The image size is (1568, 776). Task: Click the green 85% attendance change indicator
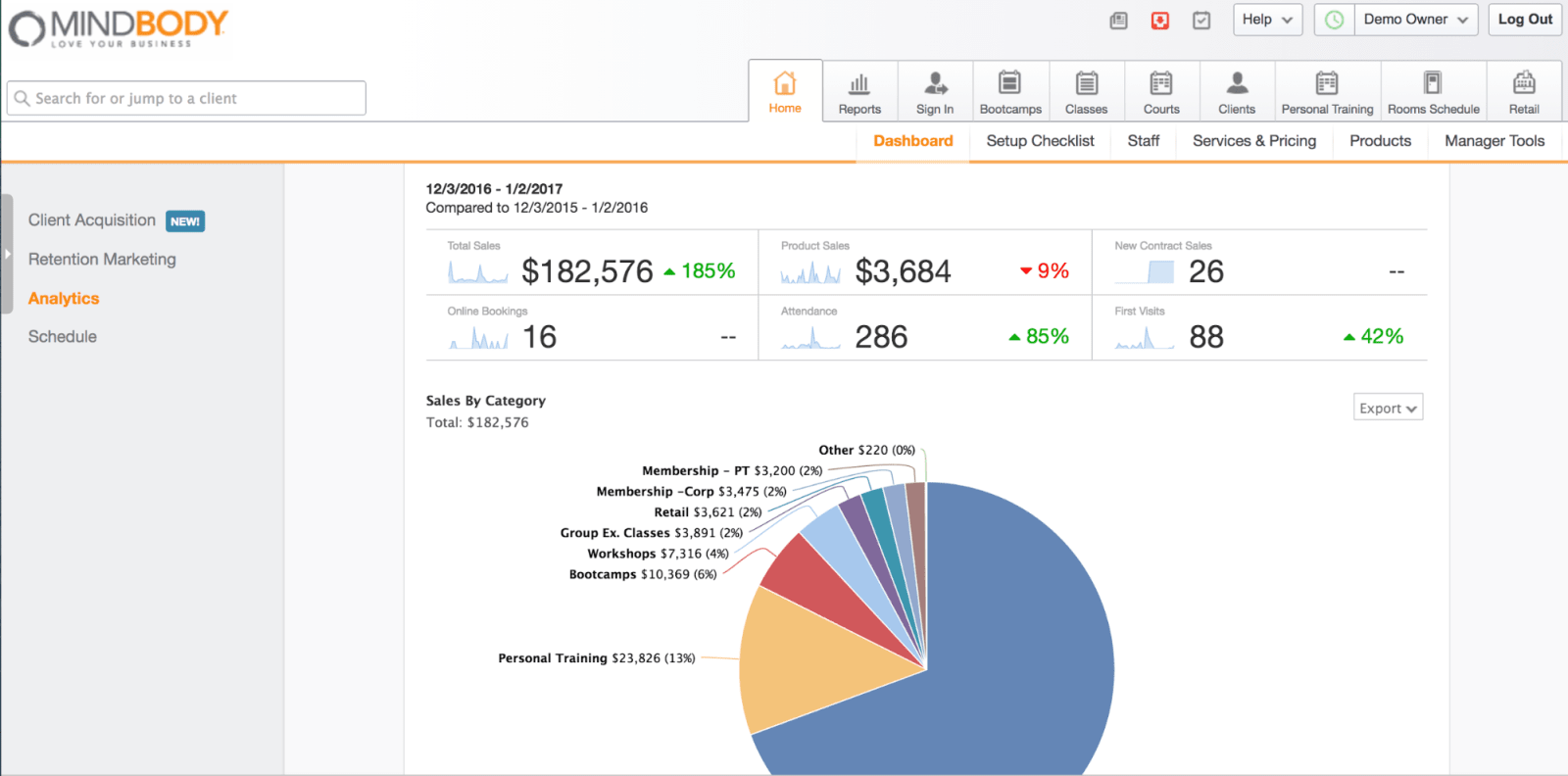click(x=1039, y=337)
